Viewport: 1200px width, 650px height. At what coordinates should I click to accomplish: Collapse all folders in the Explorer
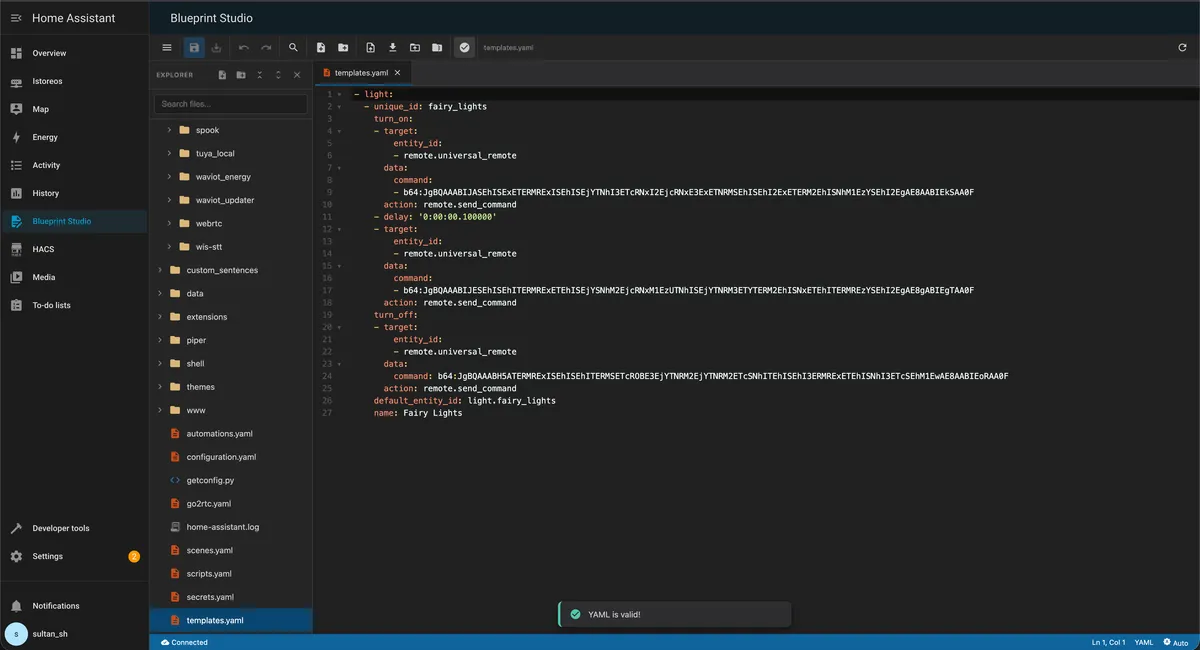pos(260,75)
